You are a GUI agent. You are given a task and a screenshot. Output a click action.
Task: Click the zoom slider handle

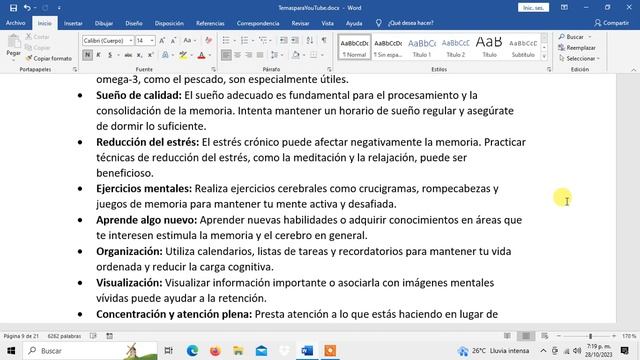click(590, 336)
